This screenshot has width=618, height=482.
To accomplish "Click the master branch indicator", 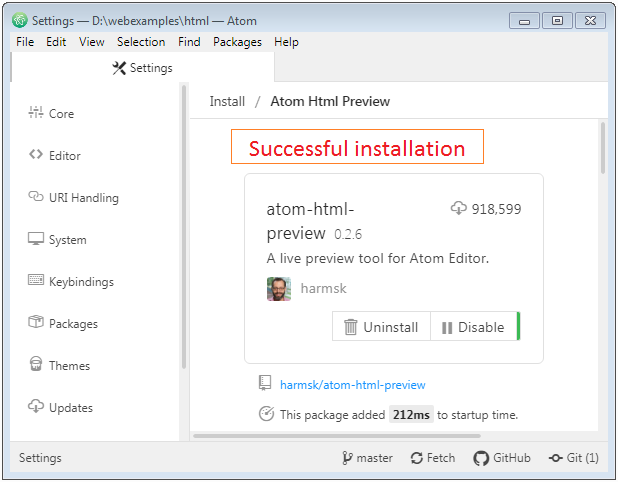I will [x=367, y=458].
